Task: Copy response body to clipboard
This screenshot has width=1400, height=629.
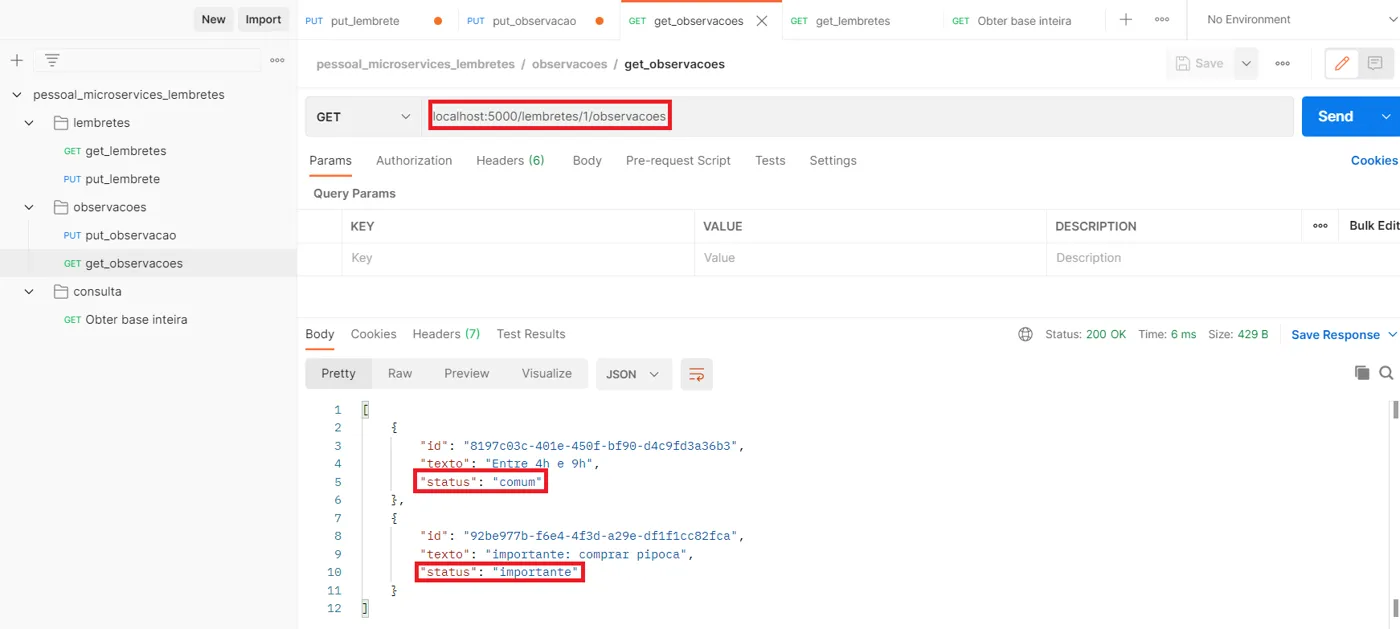Action: 1361,373
